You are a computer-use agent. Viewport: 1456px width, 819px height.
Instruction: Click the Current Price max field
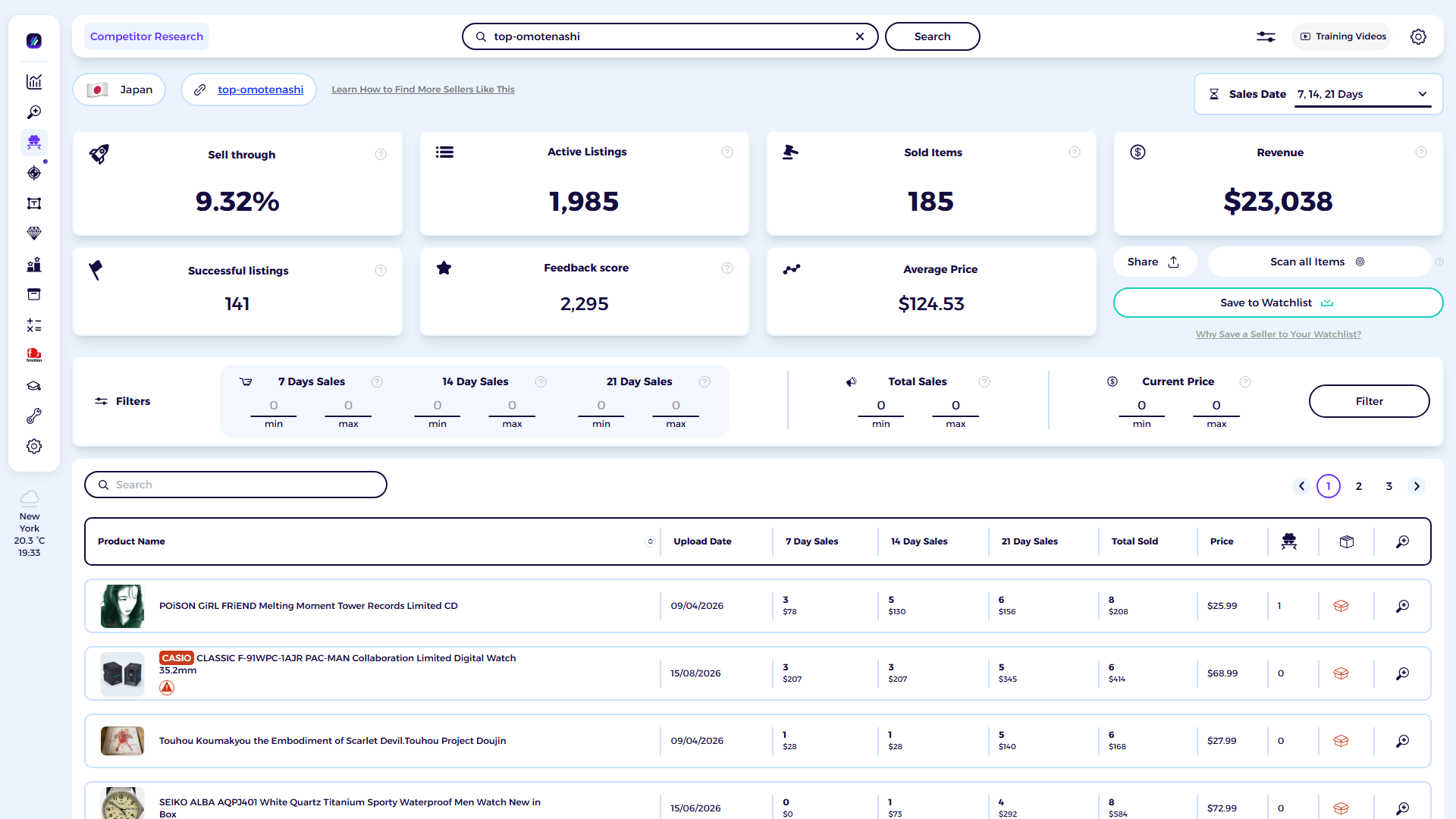tap(1216, 406)
